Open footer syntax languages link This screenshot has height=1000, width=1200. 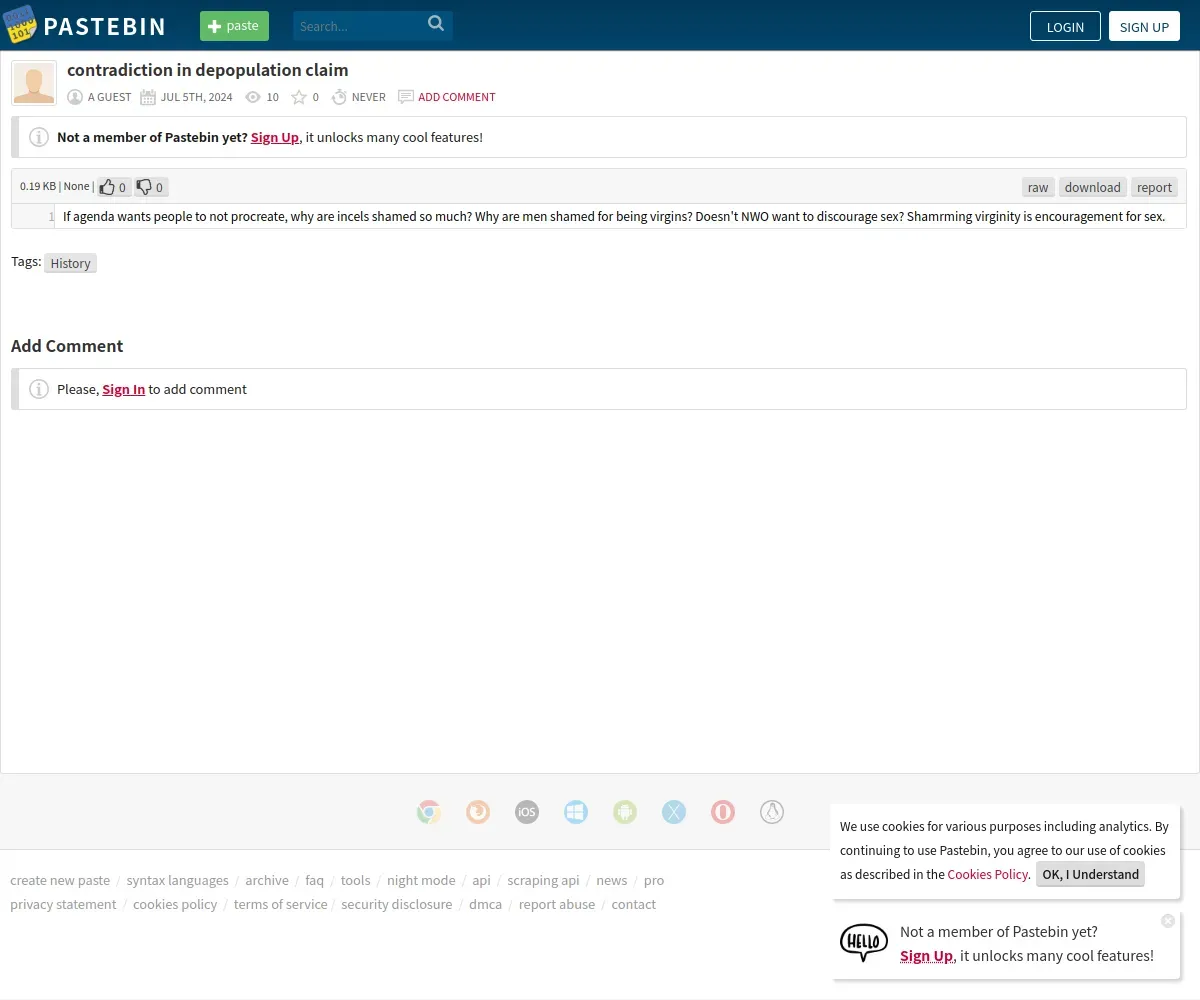[x=177, y=880]
